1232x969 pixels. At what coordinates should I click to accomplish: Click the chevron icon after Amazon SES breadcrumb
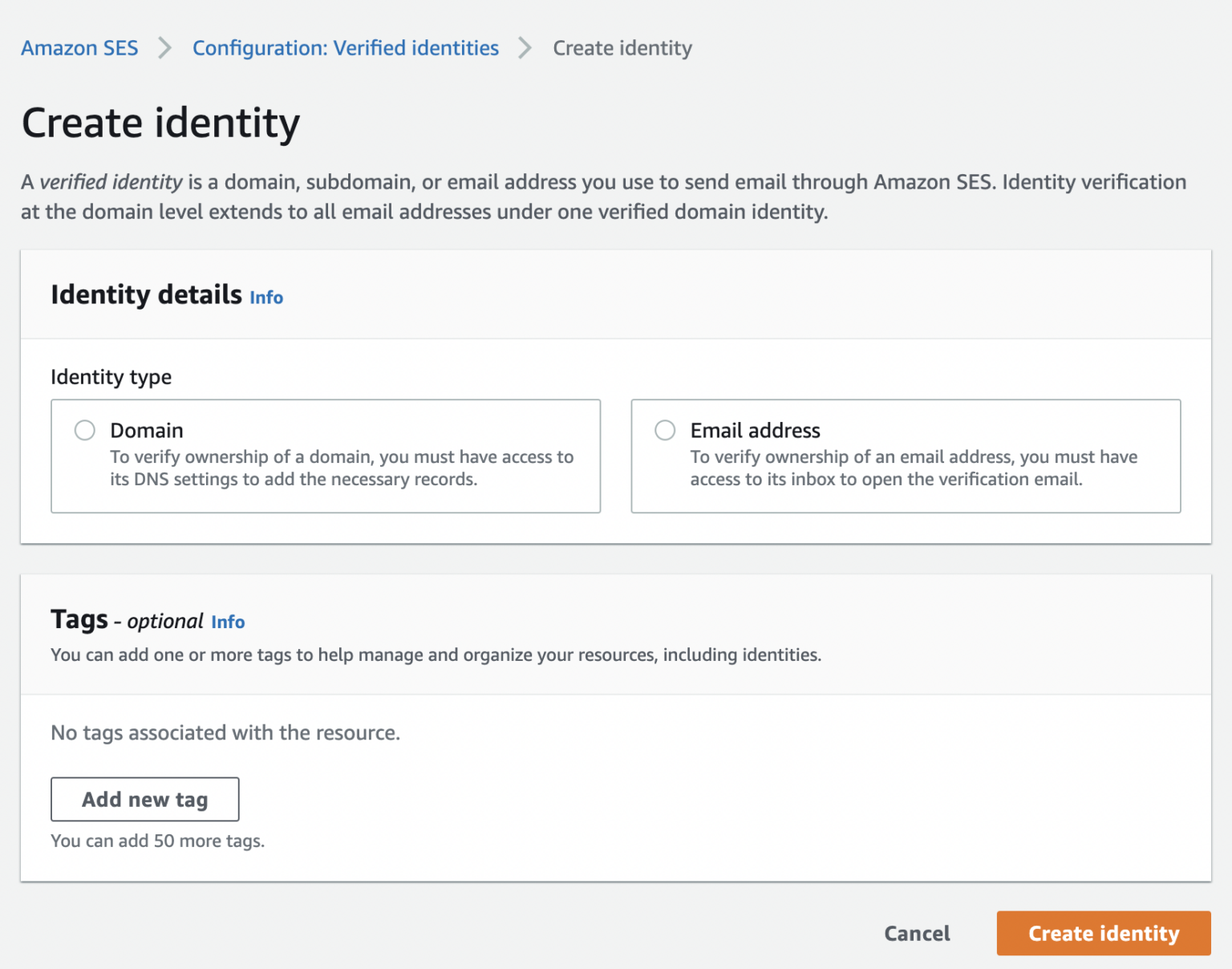tap(165, 48)
